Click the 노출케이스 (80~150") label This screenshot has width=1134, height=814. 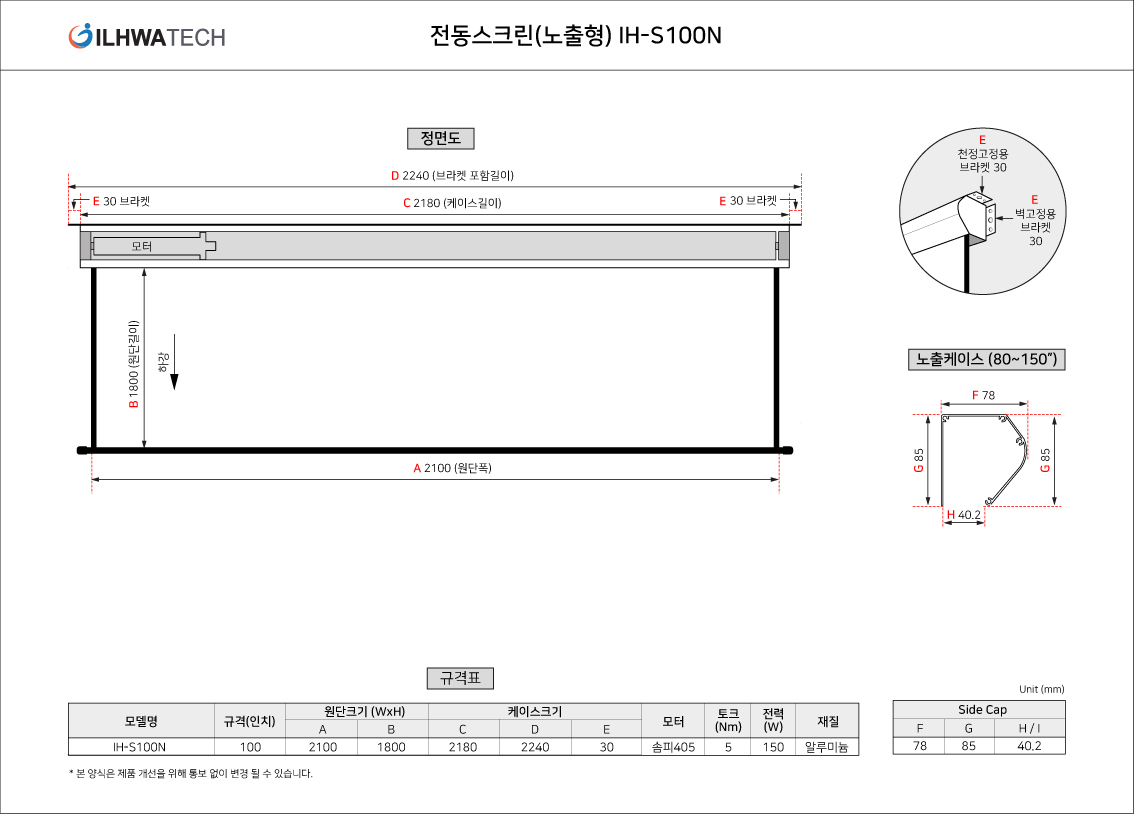pyautogui.click(x=986, y=359)
